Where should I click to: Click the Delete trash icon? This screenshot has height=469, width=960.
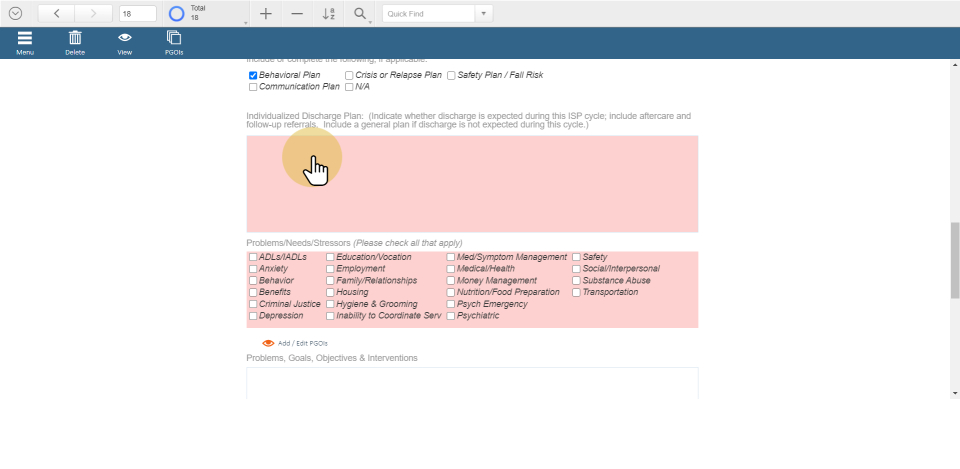point(75,39)
